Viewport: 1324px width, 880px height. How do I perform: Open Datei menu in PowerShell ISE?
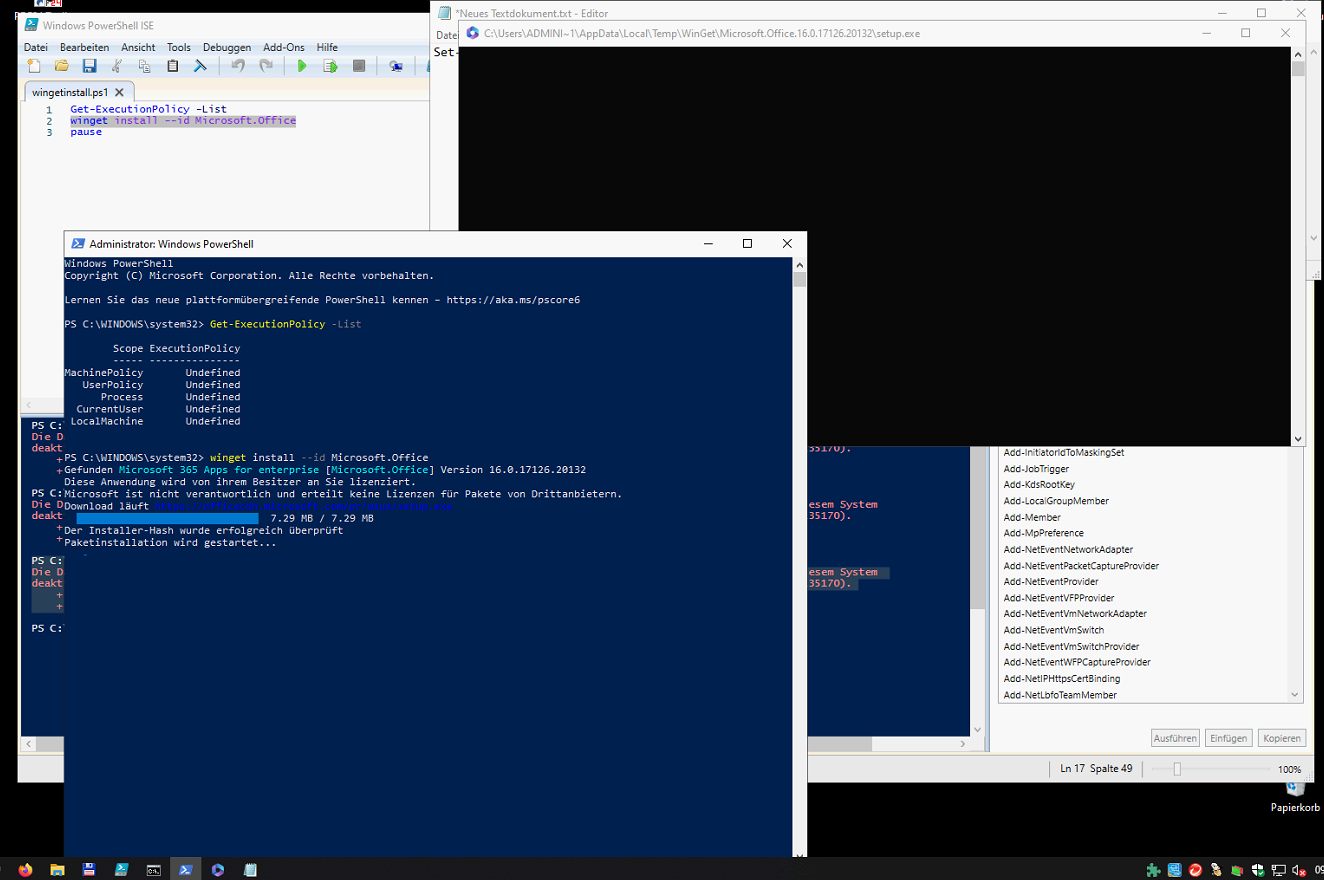coord(36,47)
